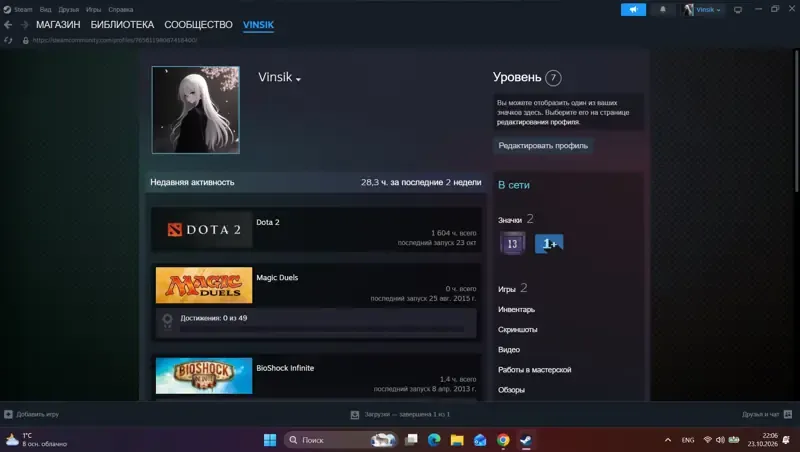
Task: Expand the Vinsik name dropdown arrow
Action: pyautogui.click(x=298, y=79)
